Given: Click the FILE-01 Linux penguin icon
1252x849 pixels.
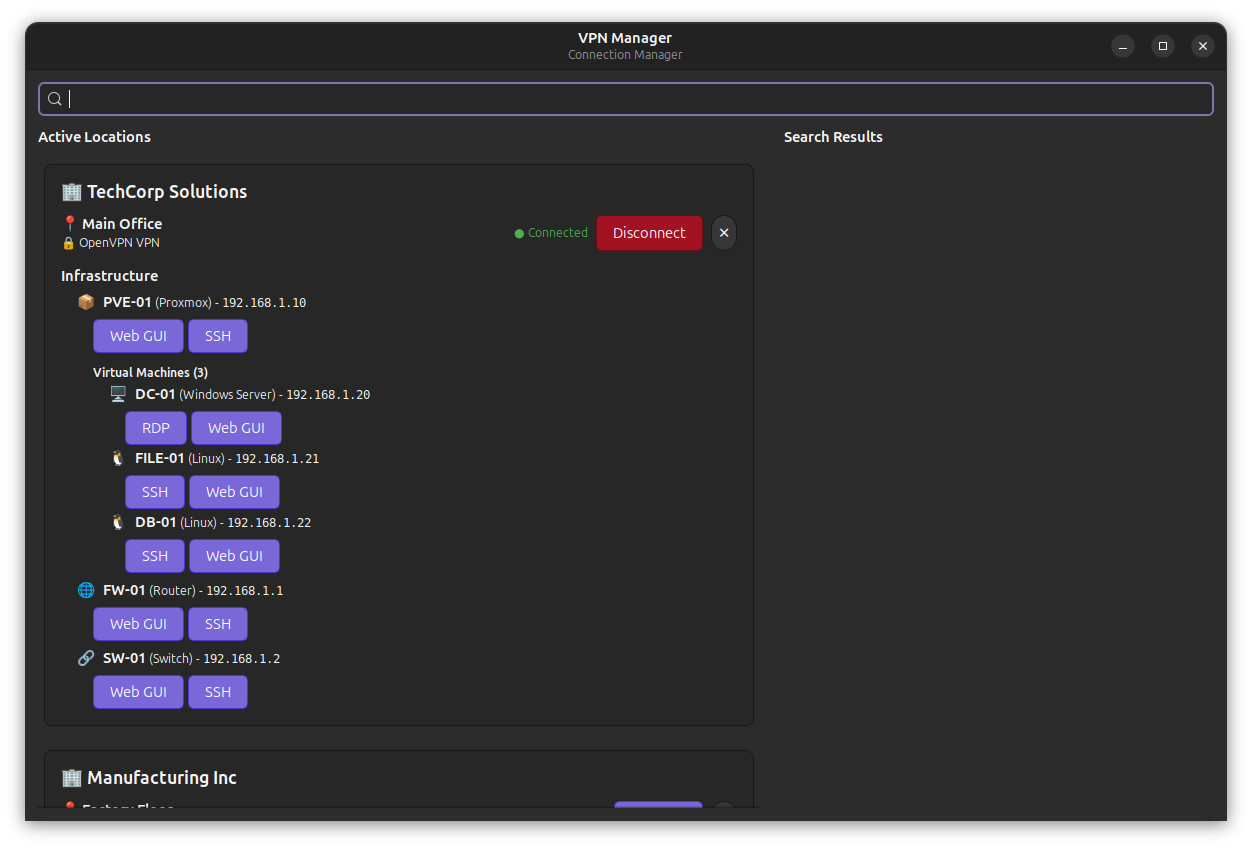Looking at the screenshot, I should click(118, 458).
